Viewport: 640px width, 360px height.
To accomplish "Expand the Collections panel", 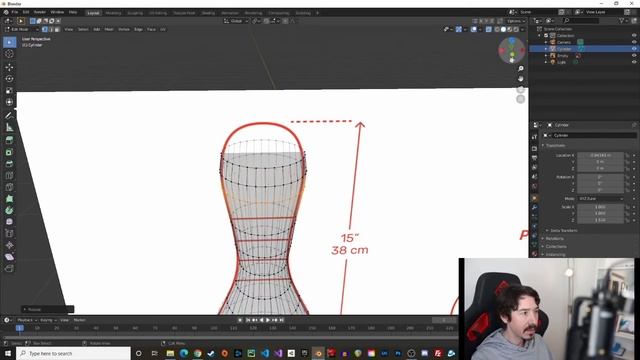I will (x=554, y=247).
